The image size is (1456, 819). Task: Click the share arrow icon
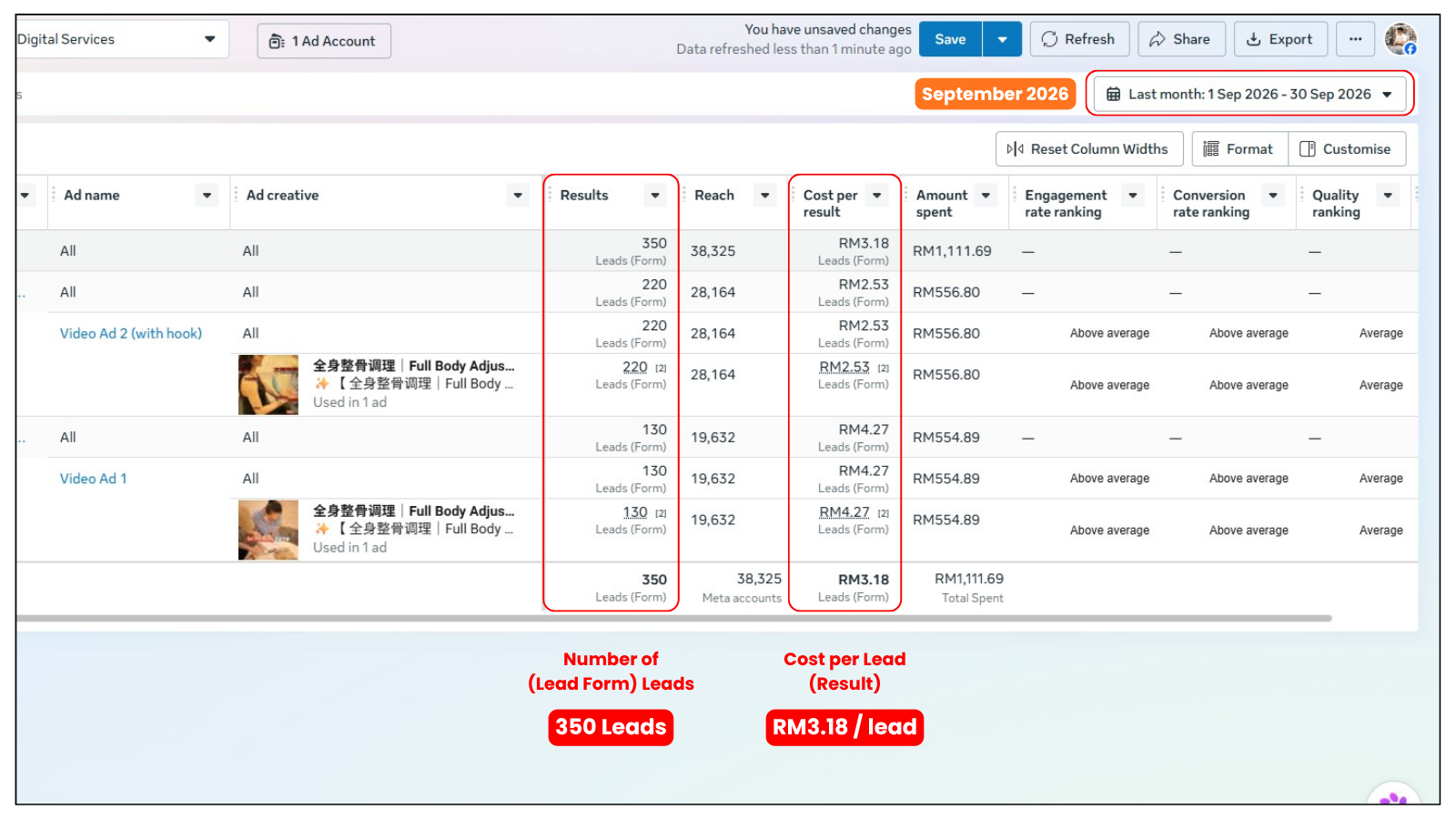pyautogui.click(x=1158, y=39)
